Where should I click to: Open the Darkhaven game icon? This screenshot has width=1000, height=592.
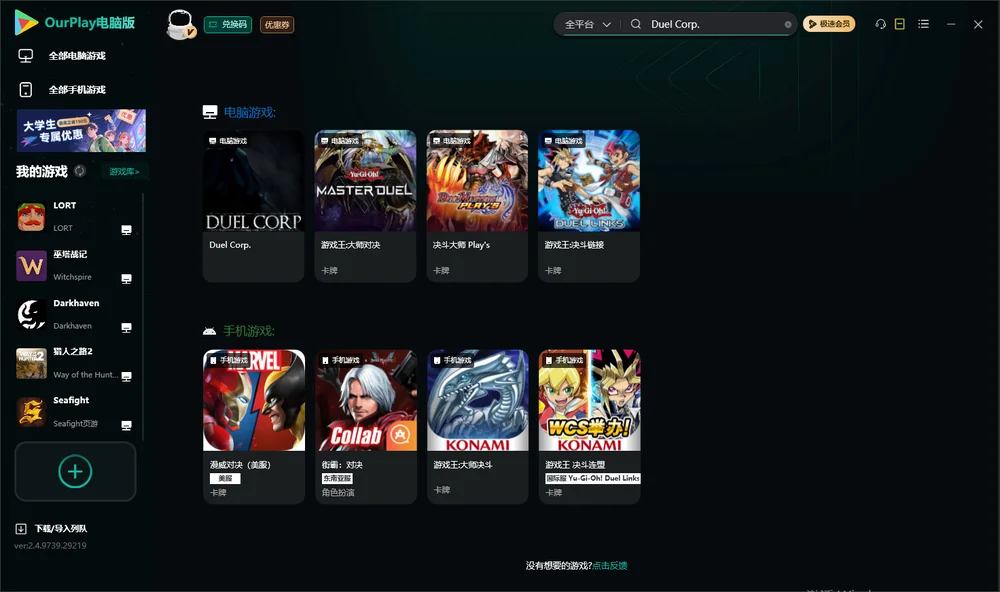[31, 314]
